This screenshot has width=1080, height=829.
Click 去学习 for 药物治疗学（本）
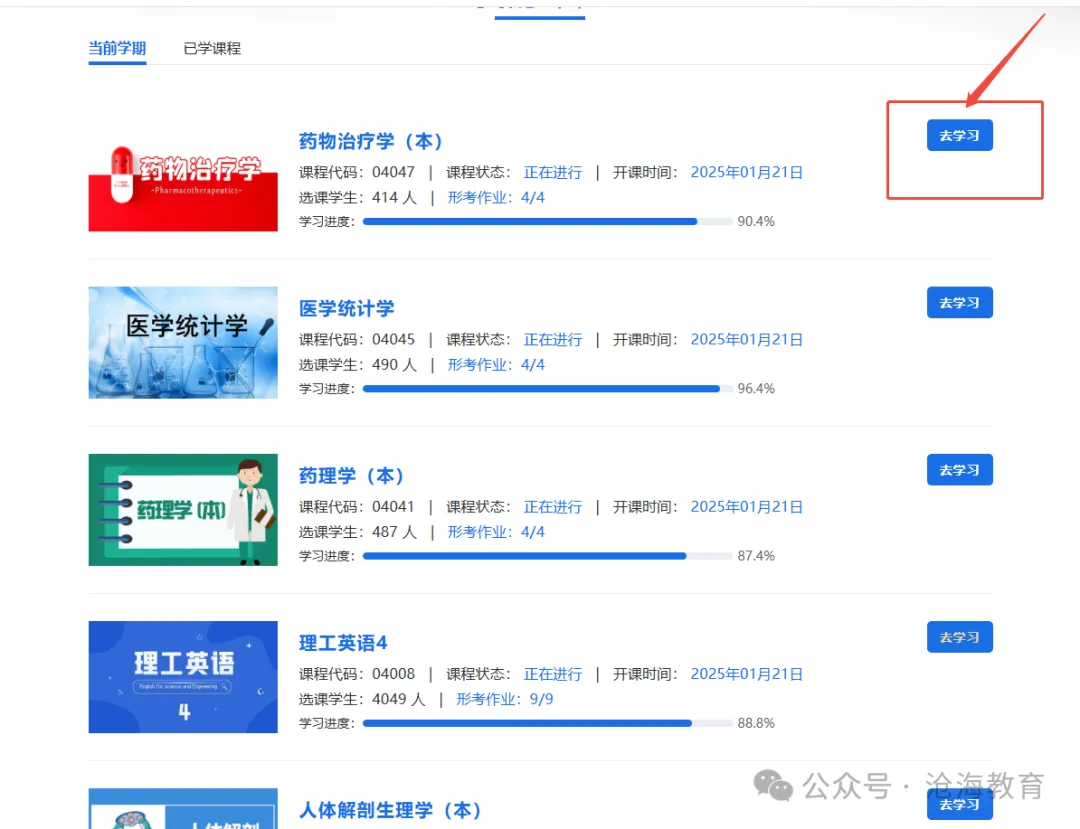tap(959, 135)
